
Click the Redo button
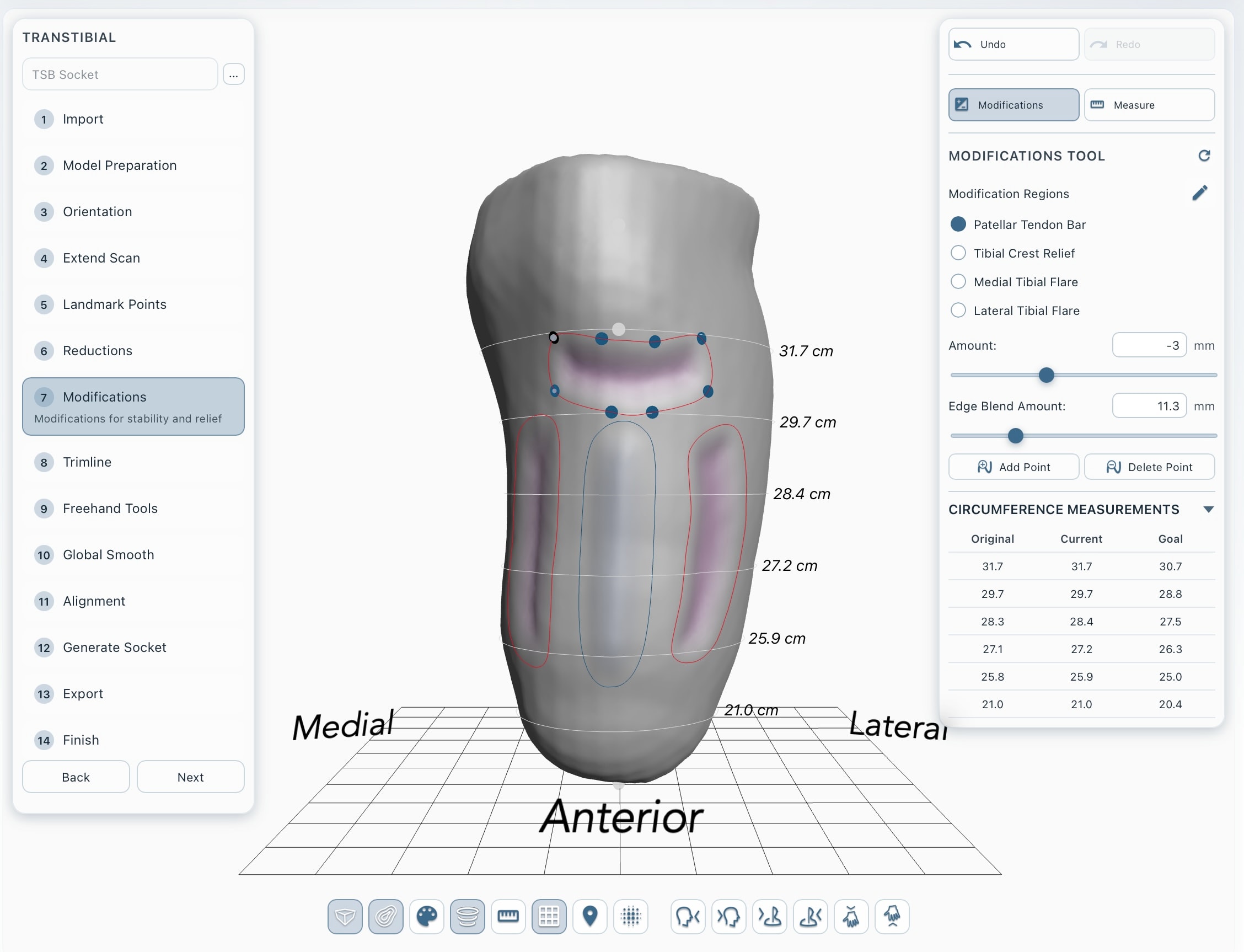pos(1149,44)
